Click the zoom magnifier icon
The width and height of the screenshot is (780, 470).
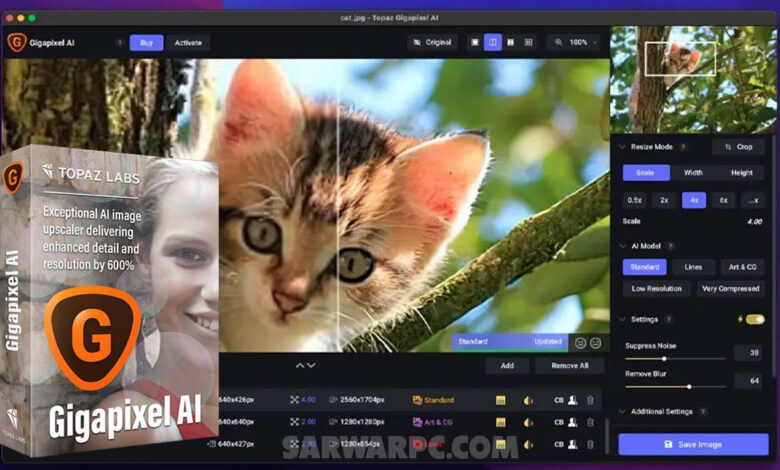(559, 42)
